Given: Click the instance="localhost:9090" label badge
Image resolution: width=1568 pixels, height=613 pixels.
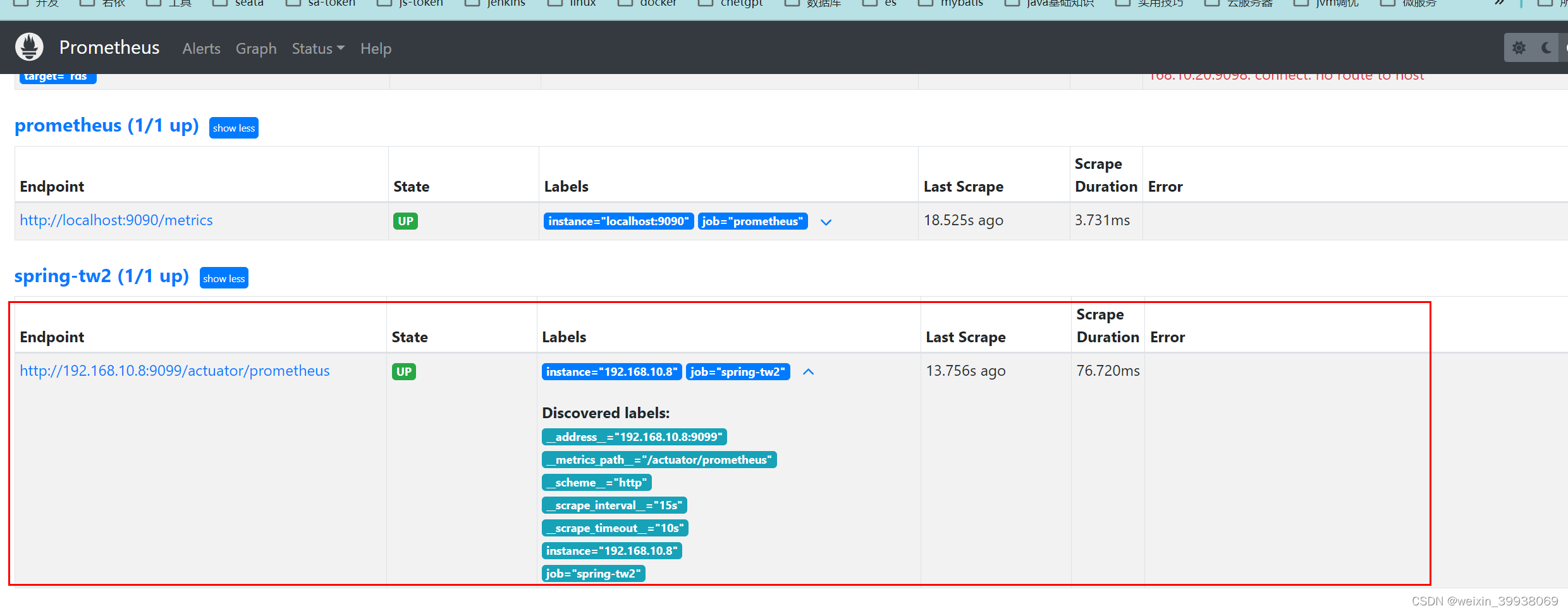Looking at the screenshot, I should pyautogui.click(x=618, y=221).
